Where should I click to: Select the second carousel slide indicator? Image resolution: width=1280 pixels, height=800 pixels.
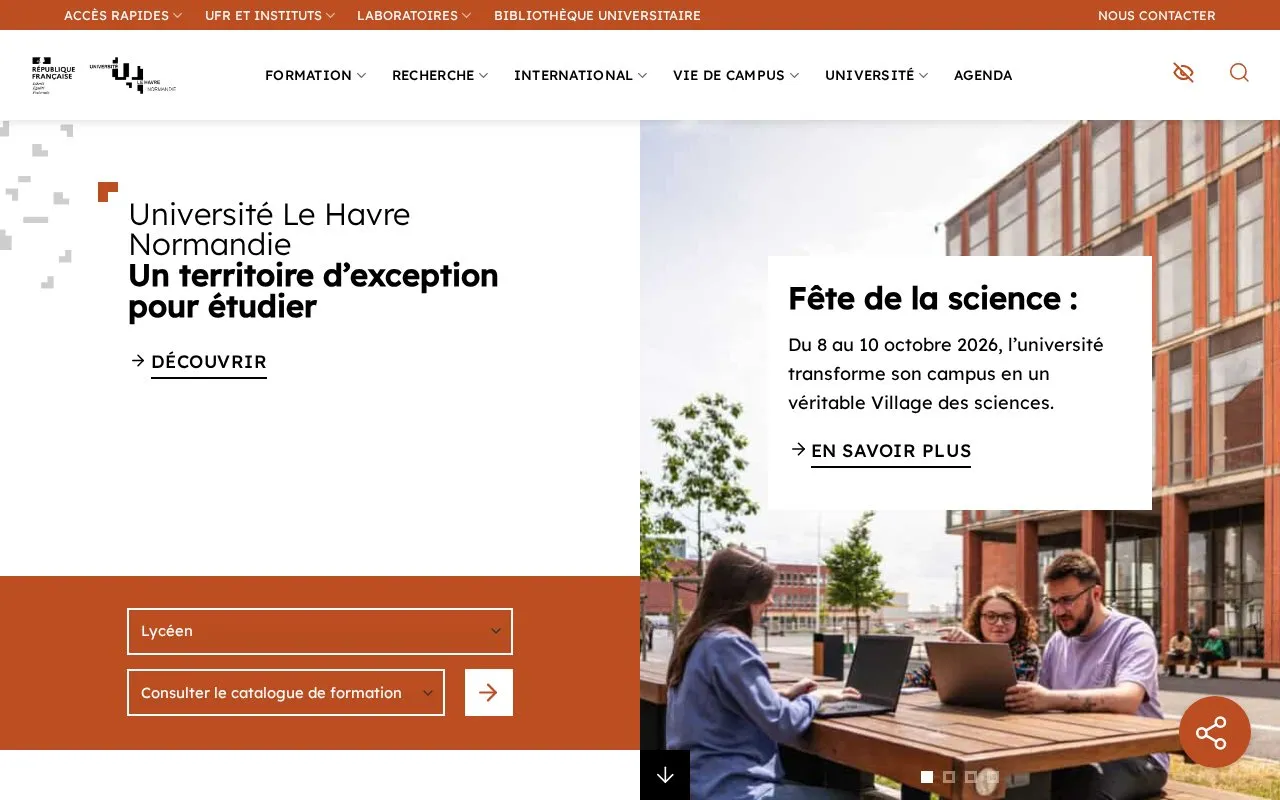[949, 777]
